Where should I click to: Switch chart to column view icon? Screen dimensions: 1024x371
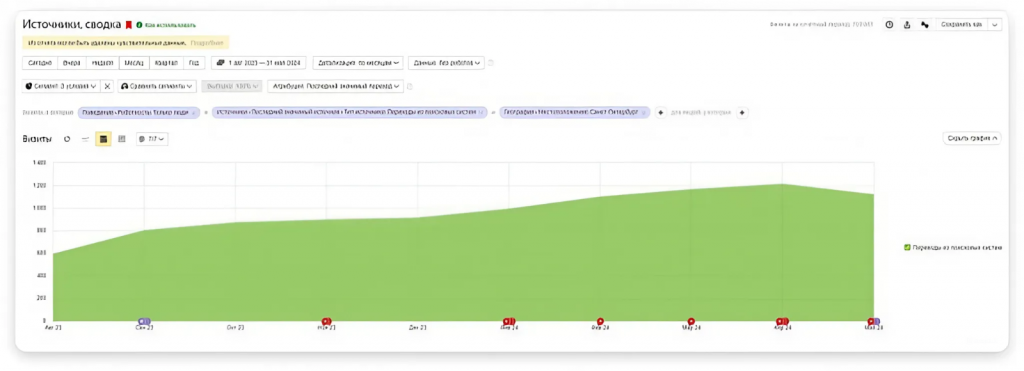(x=121, y=138)
